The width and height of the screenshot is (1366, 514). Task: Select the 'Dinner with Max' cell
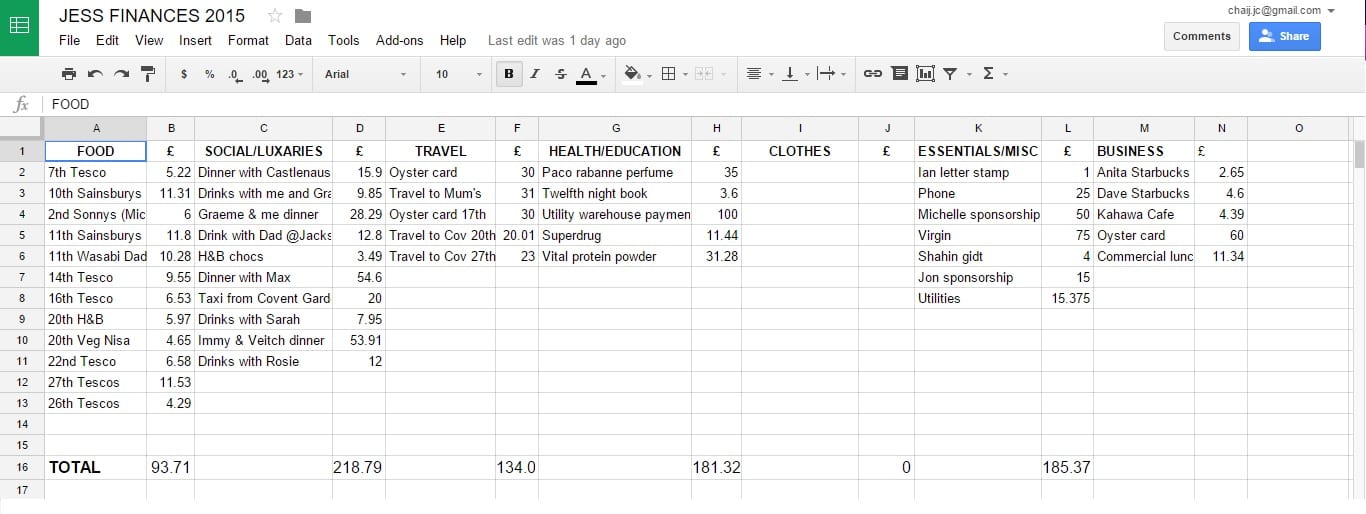pos(263,277)
